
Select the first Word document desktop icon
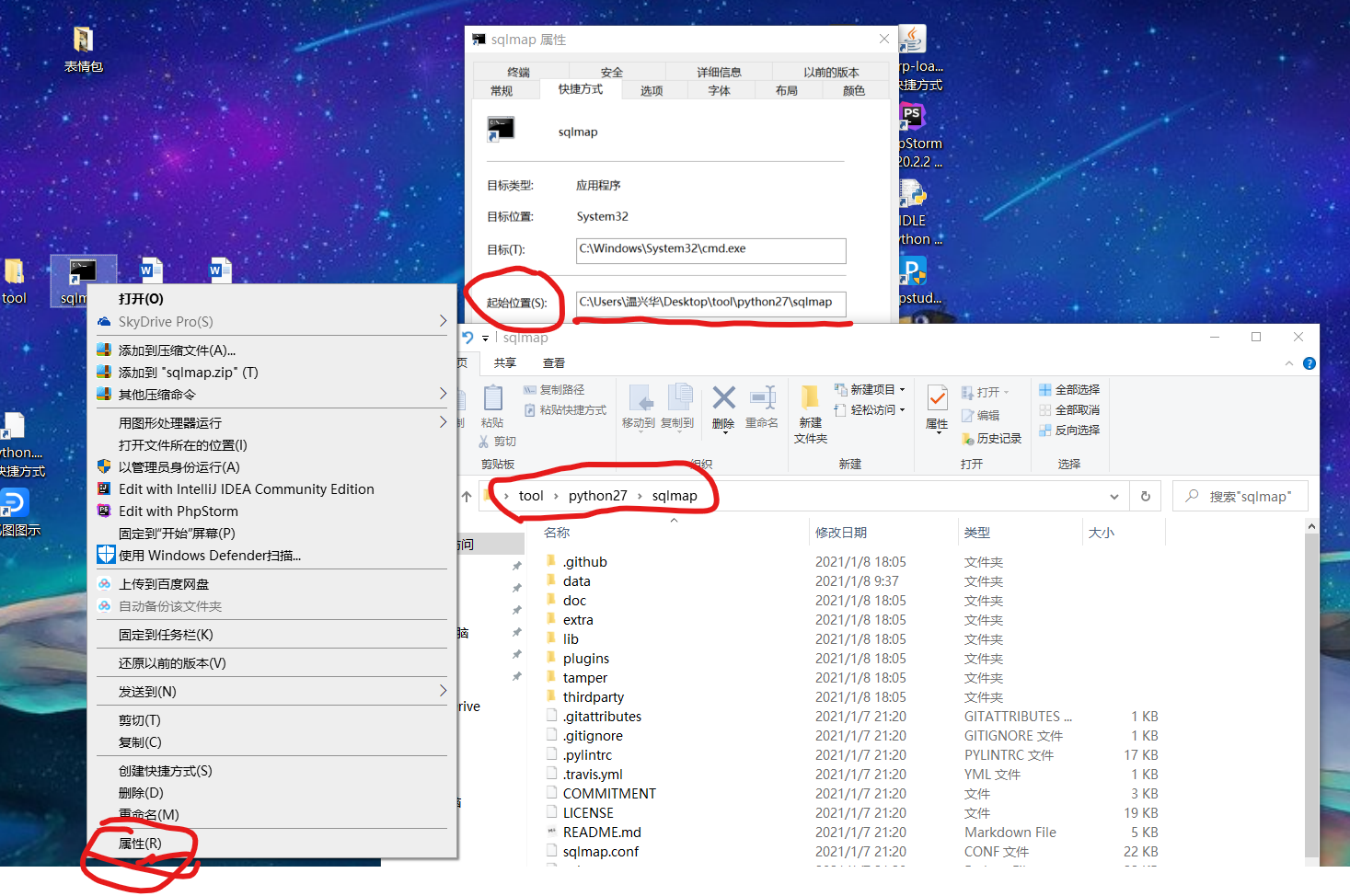coord(151,270)
